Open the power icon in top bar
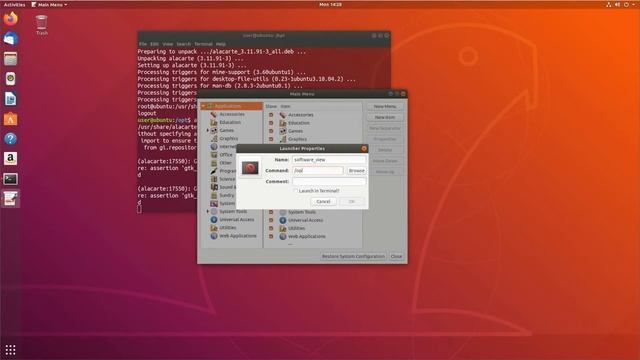 (627, 4)
